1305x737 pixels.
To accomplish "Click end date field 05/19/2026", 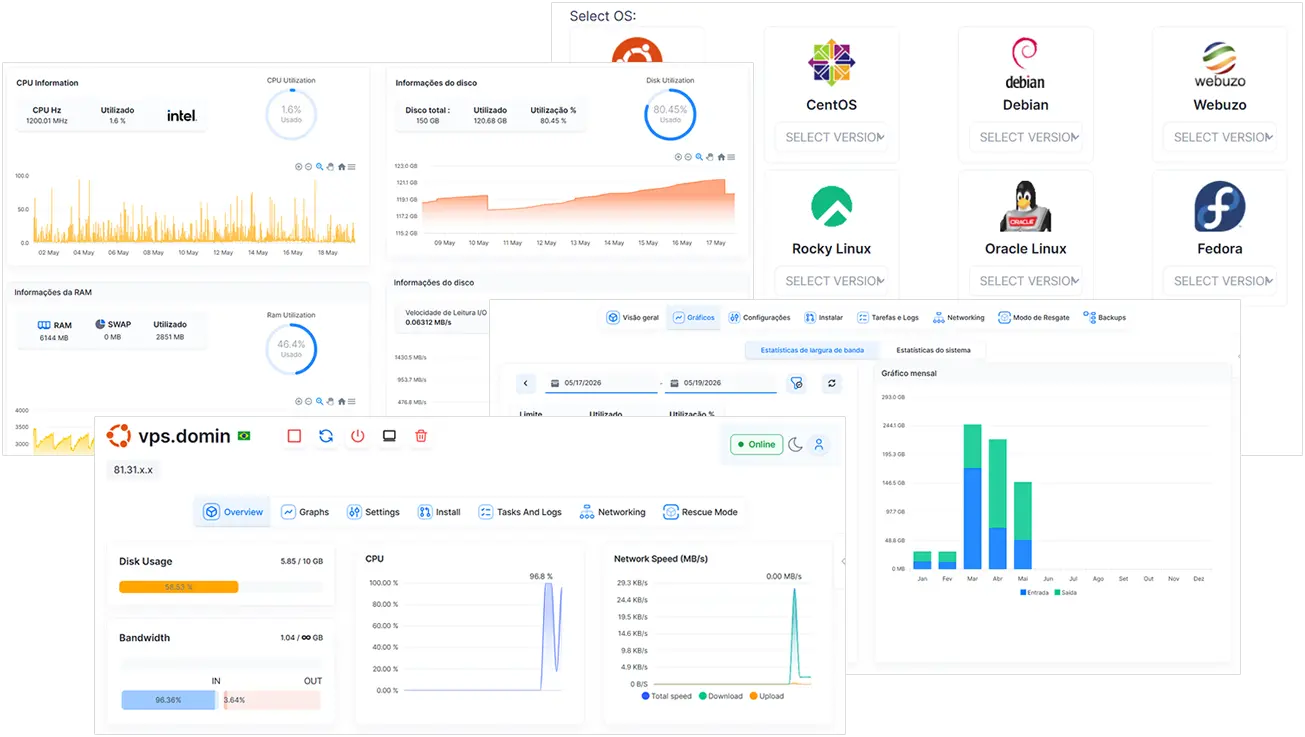I will tap(720, 383).
